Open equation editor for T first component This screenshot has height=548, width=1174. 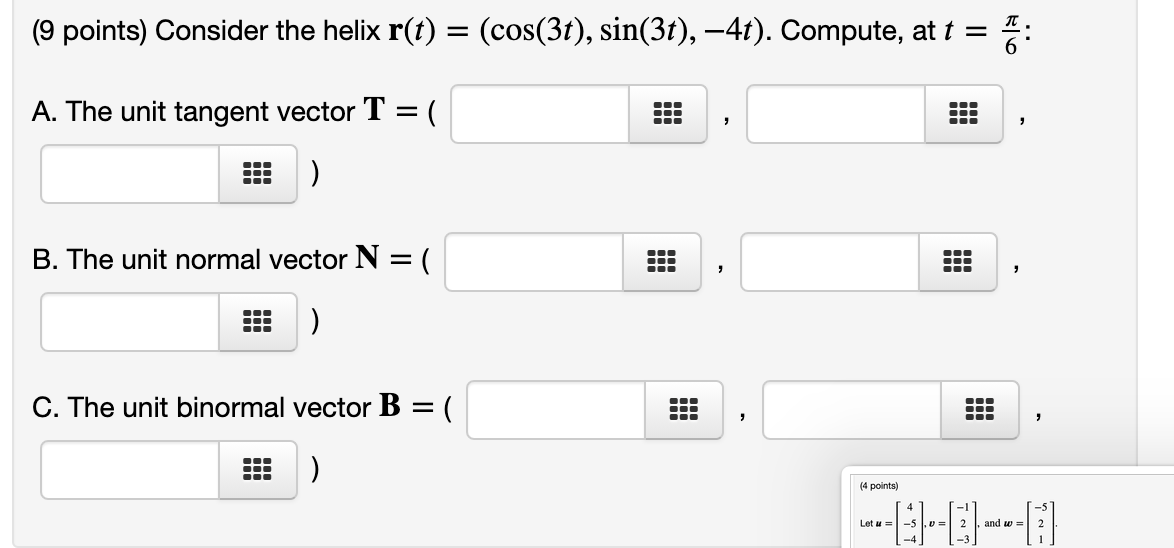tap(666, 114)
